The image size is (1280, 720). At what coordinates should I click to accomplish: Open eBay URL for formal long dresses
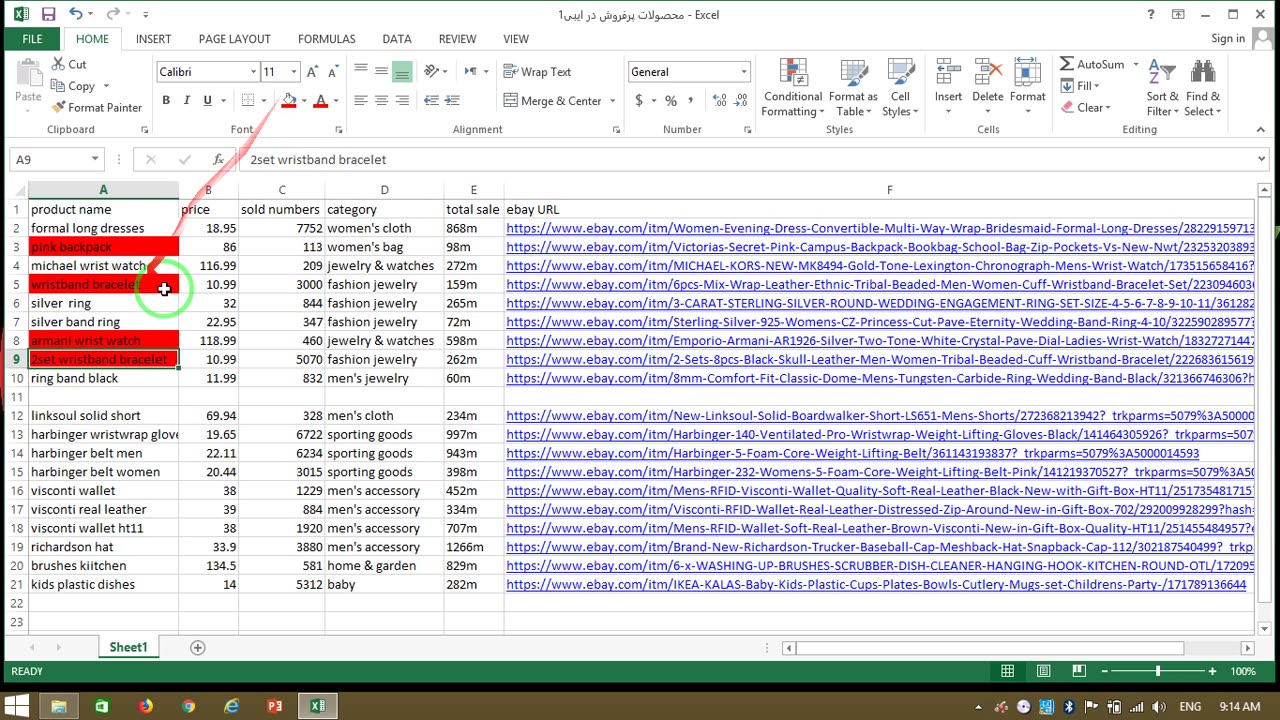coord(880,228)
